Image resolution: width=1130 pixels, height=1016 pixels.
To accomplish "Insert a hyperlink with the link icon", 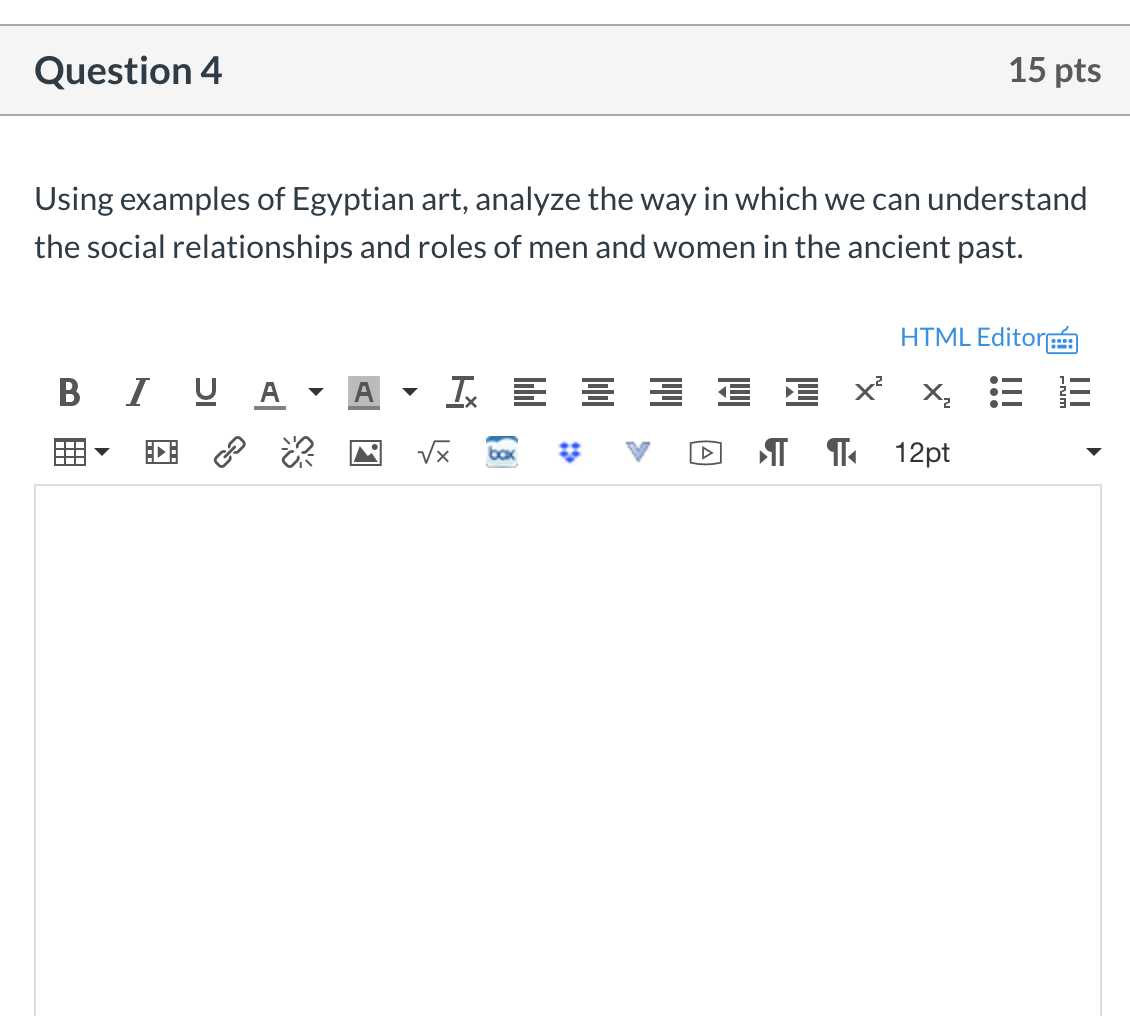I will (228, 453).
